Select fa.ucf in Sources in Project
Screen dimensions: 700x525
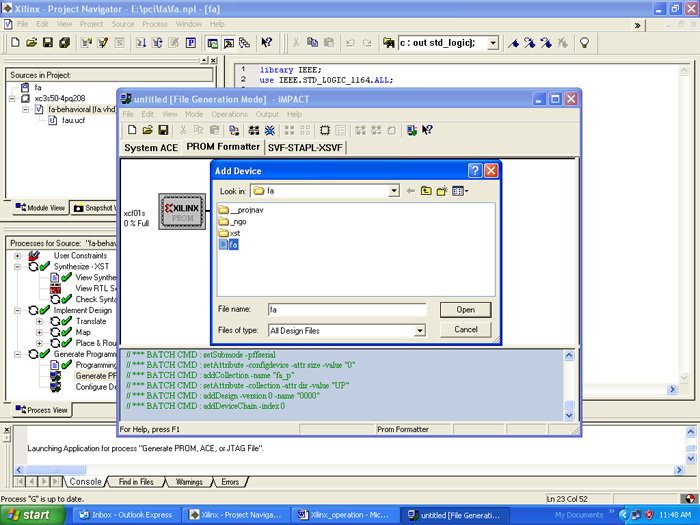tap(67, 120)
